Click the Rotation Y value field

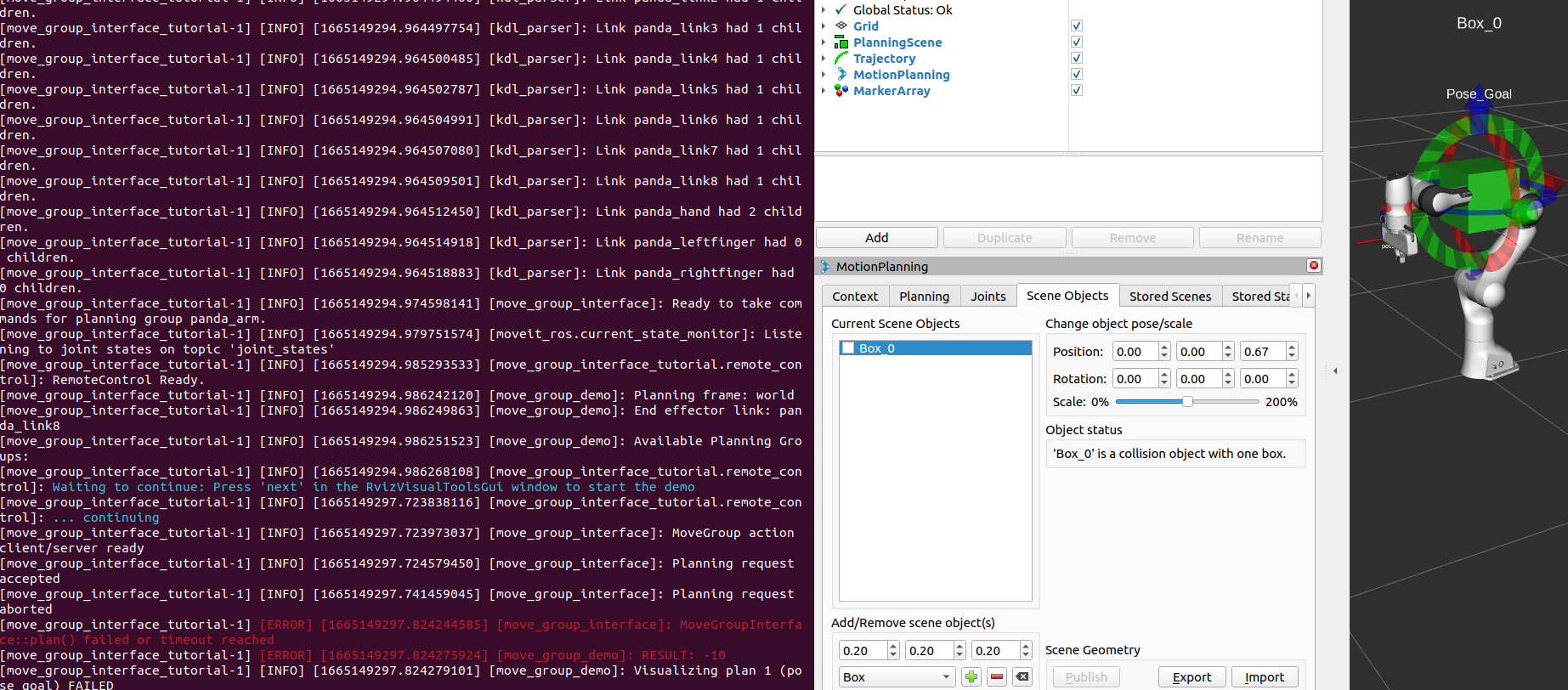1199,379
